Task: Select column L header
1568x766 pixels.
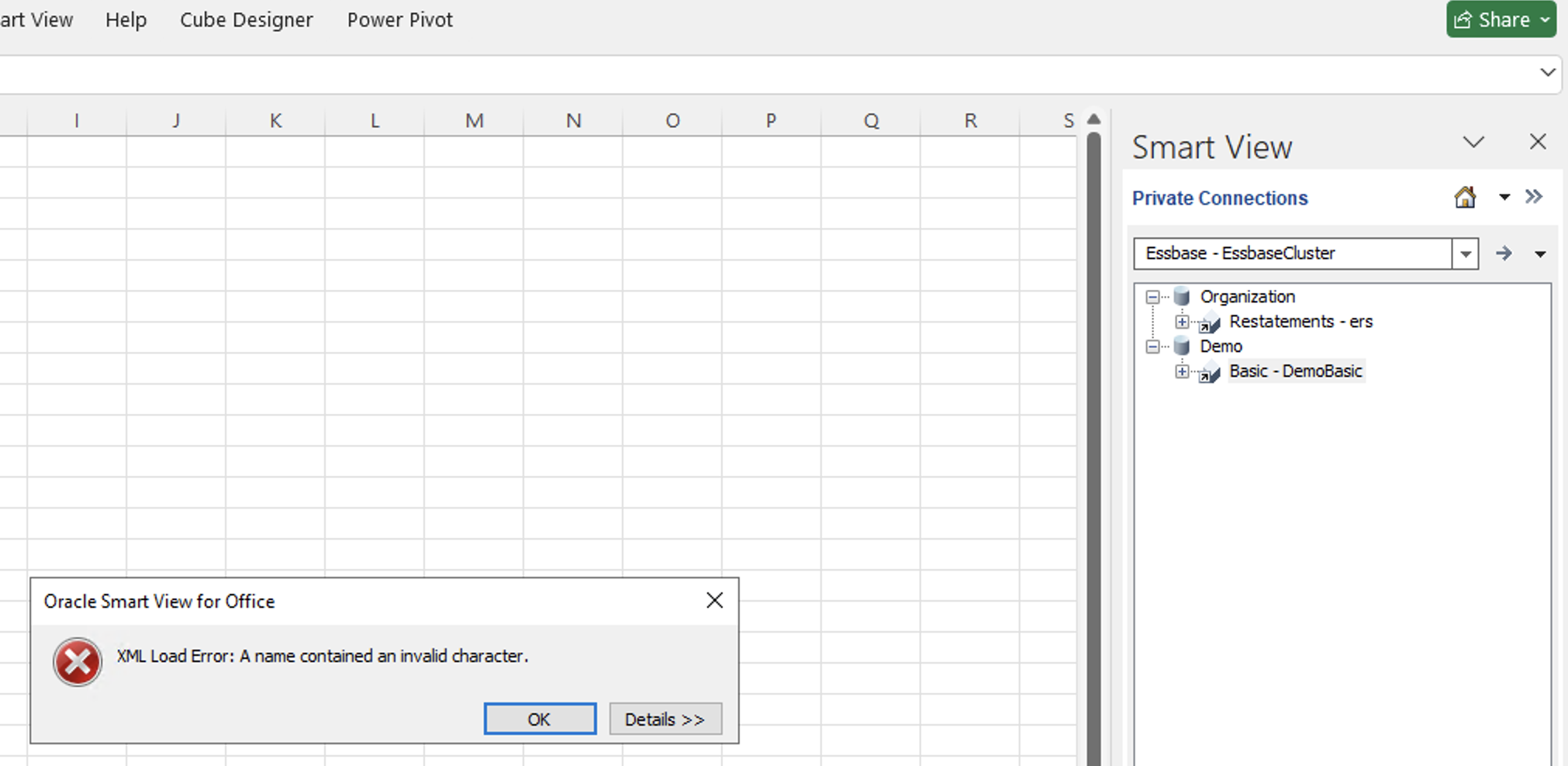Action: [375, 121]
